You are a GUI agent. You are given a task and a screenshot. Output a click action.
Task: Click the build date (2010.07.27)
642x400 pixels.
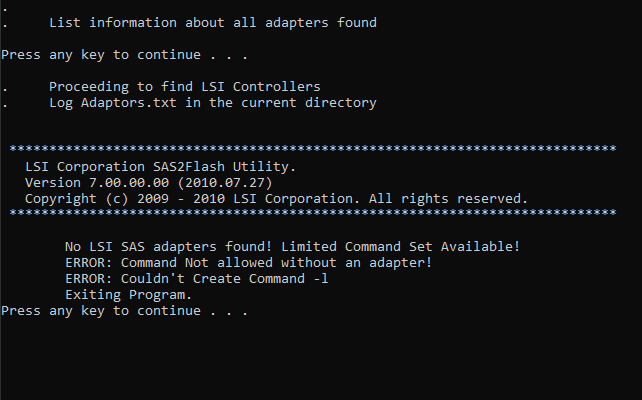pyautogui.click(x=225, y=183)
